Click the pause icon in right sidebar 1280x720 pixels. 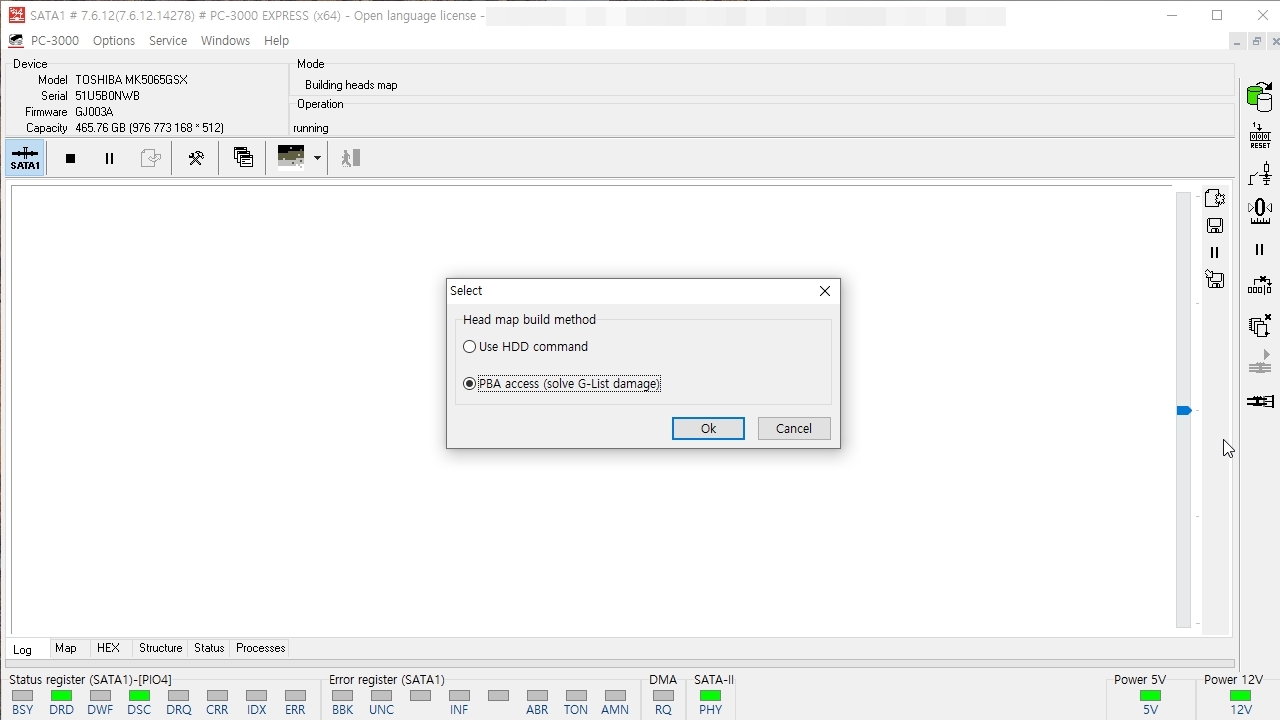tap(1260, 250)
